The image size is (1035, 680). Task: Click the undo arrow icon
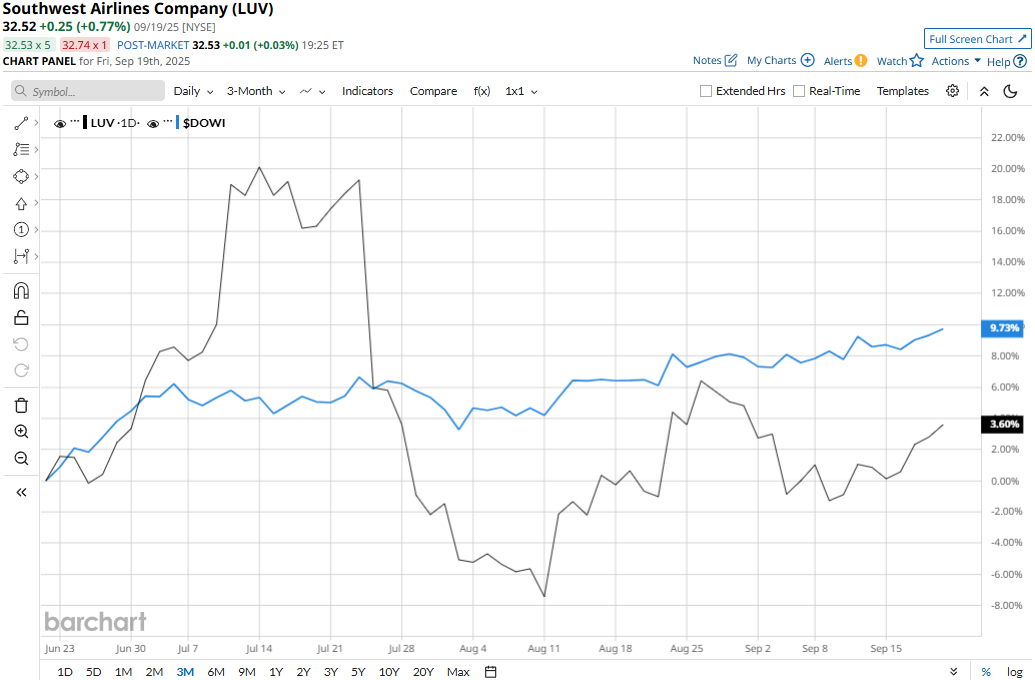tap(21, 344)
